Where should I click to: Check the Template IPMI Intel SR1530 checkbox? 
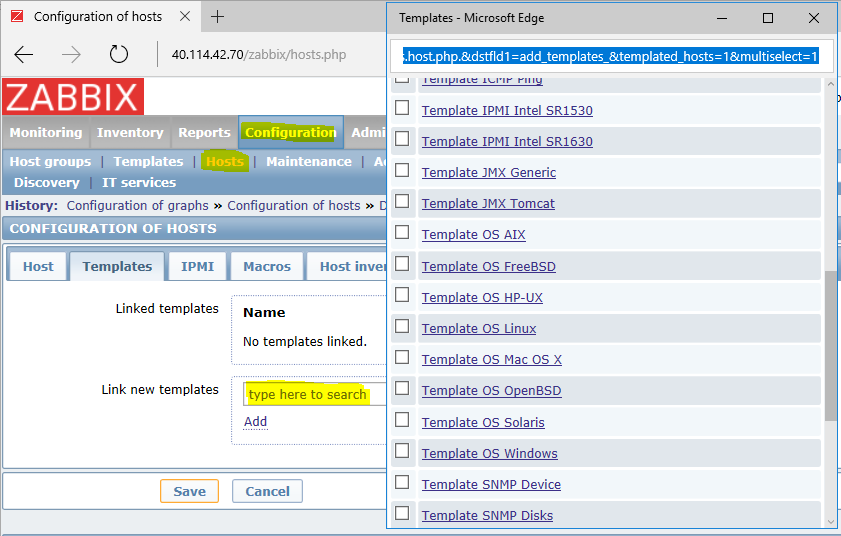click(x=402, y=108)
